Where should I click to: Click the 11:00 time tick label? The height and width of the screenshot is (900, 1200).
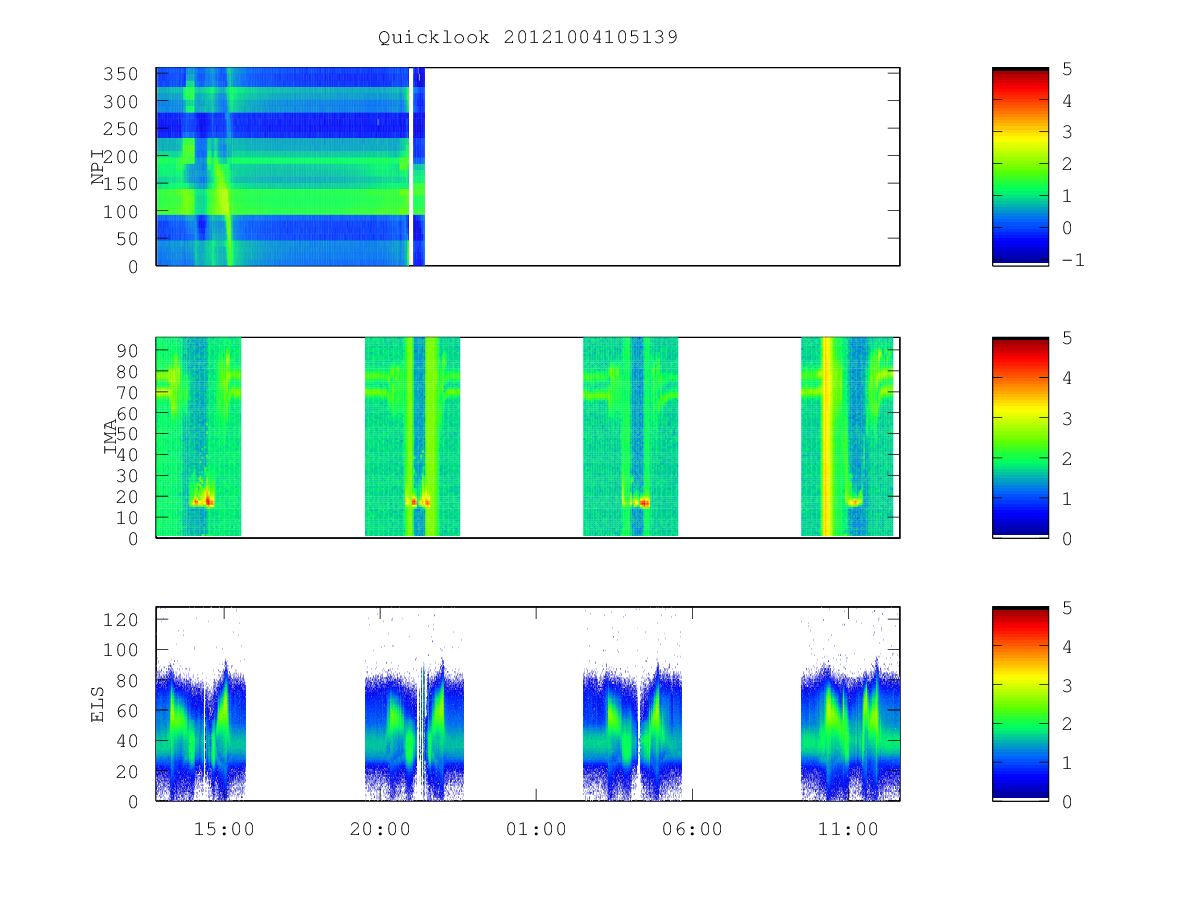(848, 829)
